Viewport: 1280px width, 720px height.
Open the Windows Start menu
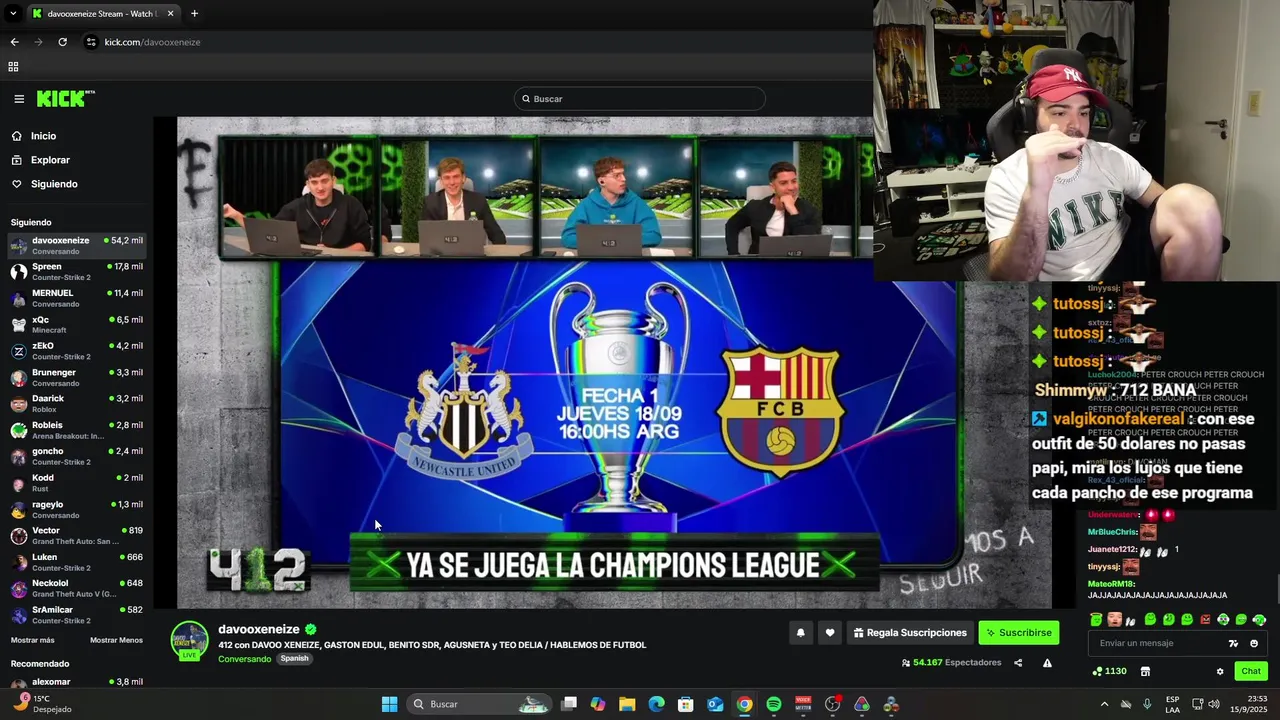coord(389,704)
